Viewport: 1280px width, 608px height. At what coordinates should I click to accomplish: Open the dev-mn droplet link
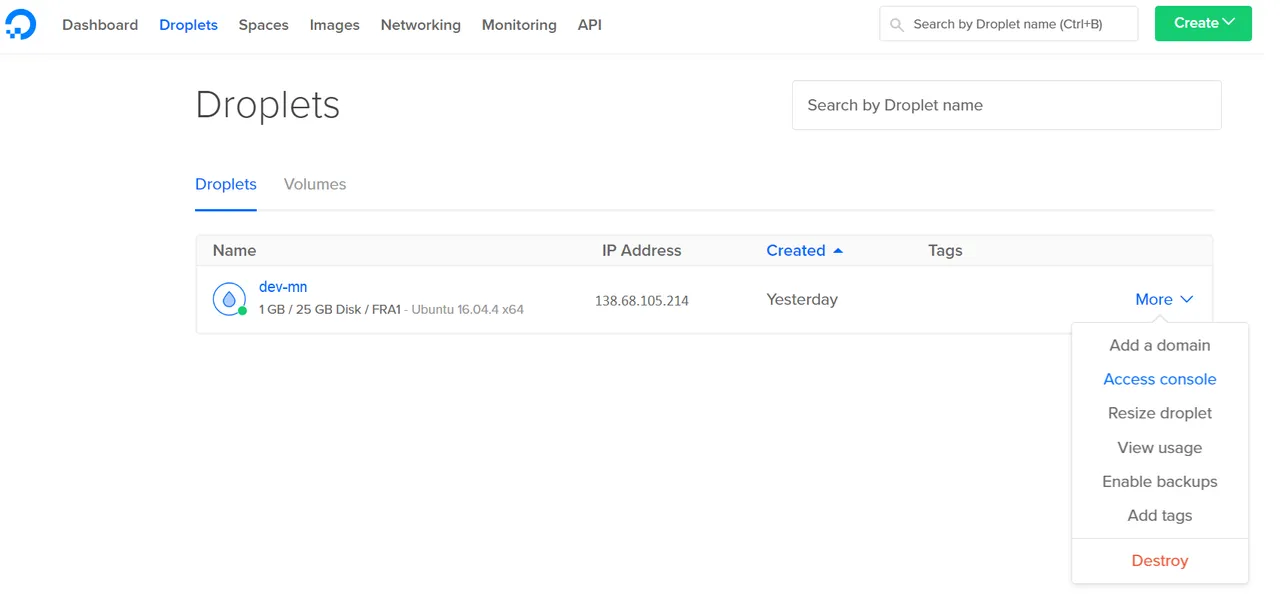click(x=283, y=287)
